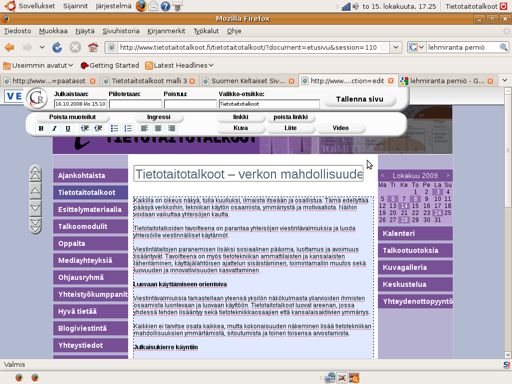Move page down one step arrow

35,209
